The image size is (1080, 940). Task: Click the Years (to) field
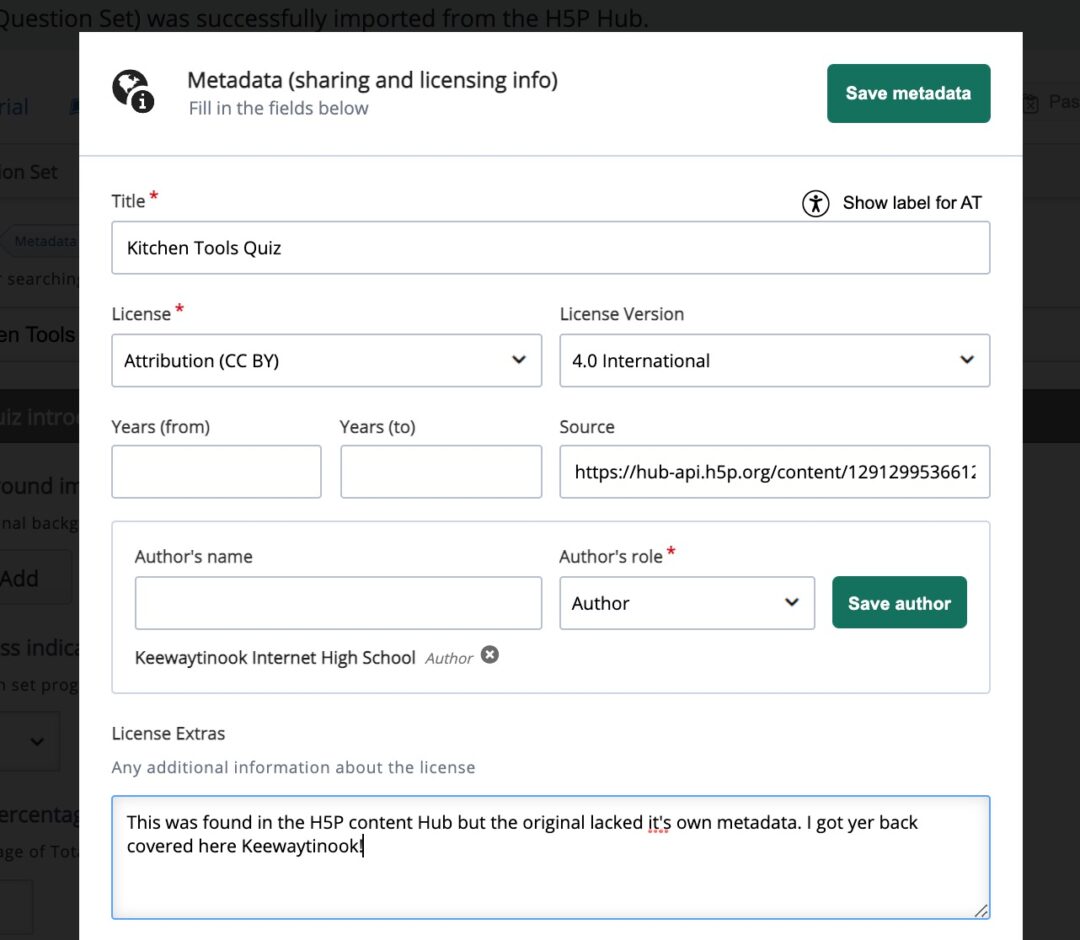pyautogui.click(x=441, y=471)
